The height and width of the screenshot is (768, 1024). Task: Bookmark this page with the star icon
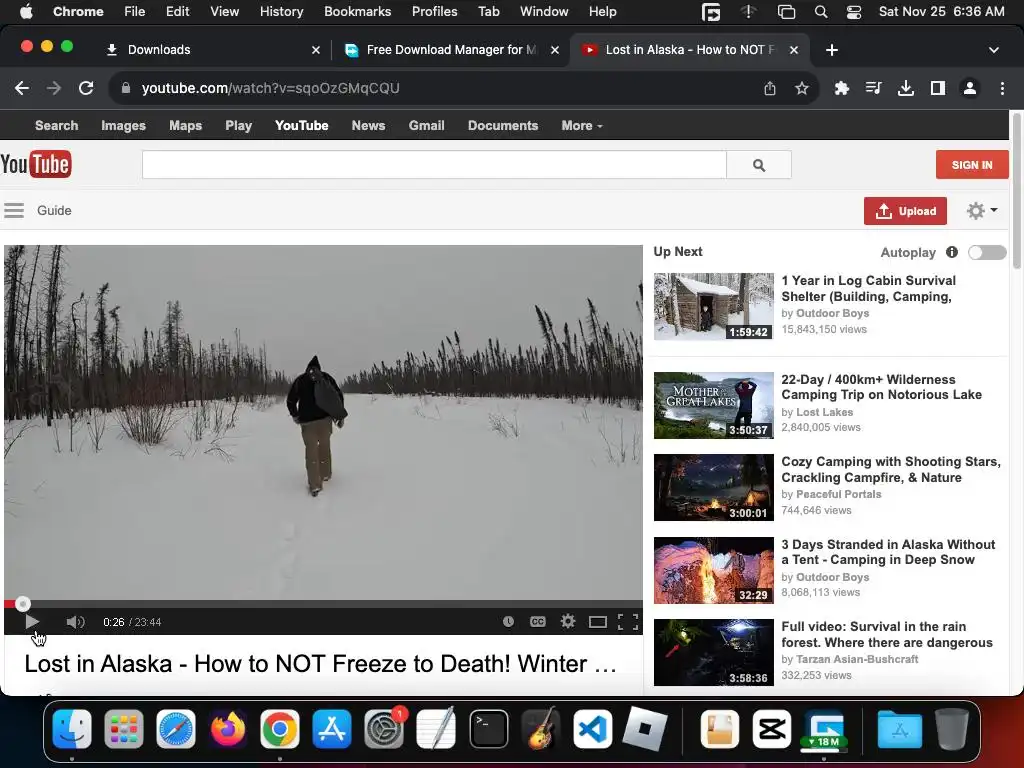pyautogui.click(x=801, y=88)
